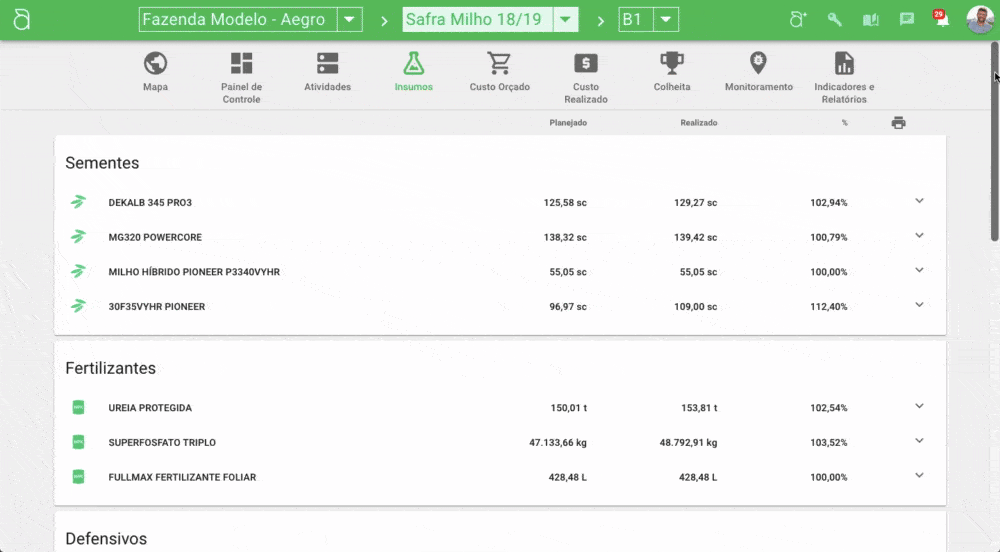
Task: Click the Aegro logo in top bar
Action: click(21, 20)
